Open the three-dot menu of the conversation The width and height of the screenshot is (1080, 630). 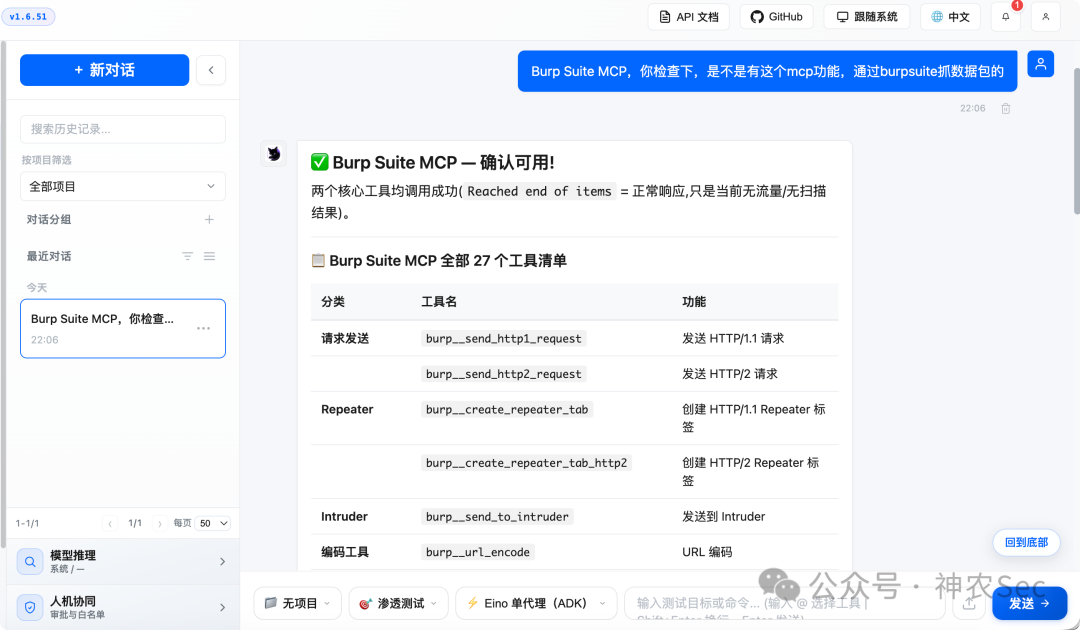click(203, 328)
